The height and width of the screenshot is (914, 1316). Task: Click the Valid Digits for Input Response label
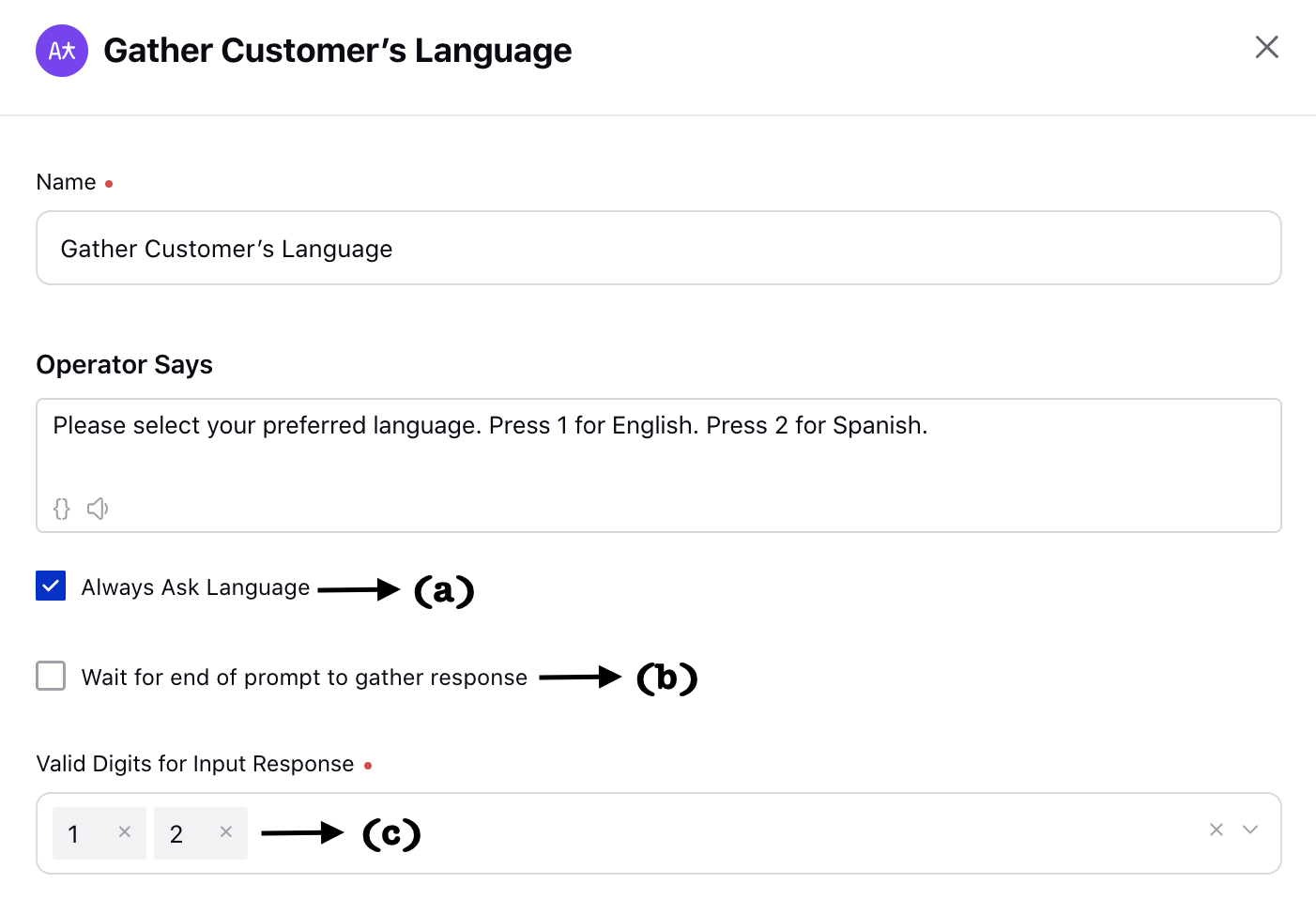[195, 764]
